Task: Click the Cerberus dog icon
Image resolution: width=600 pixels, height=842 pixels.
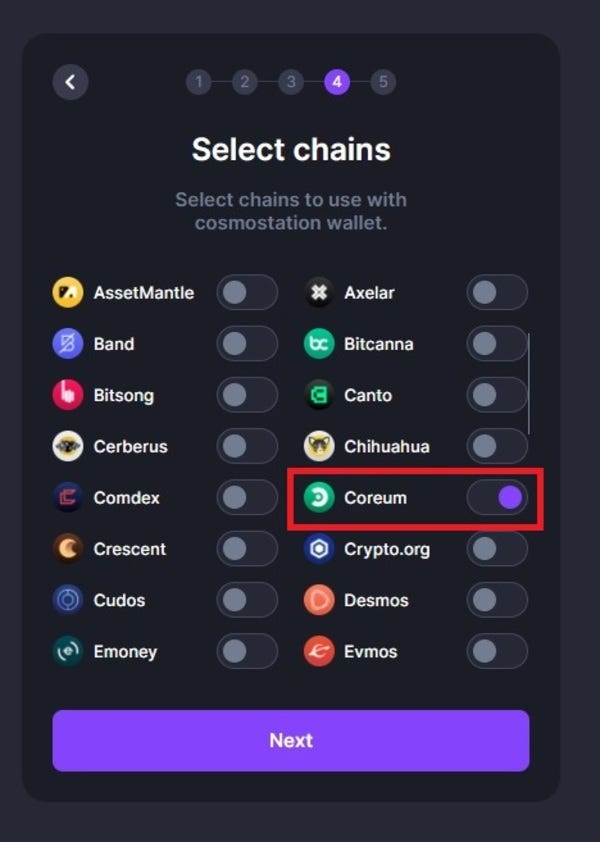Action: (x=67, y=446)
